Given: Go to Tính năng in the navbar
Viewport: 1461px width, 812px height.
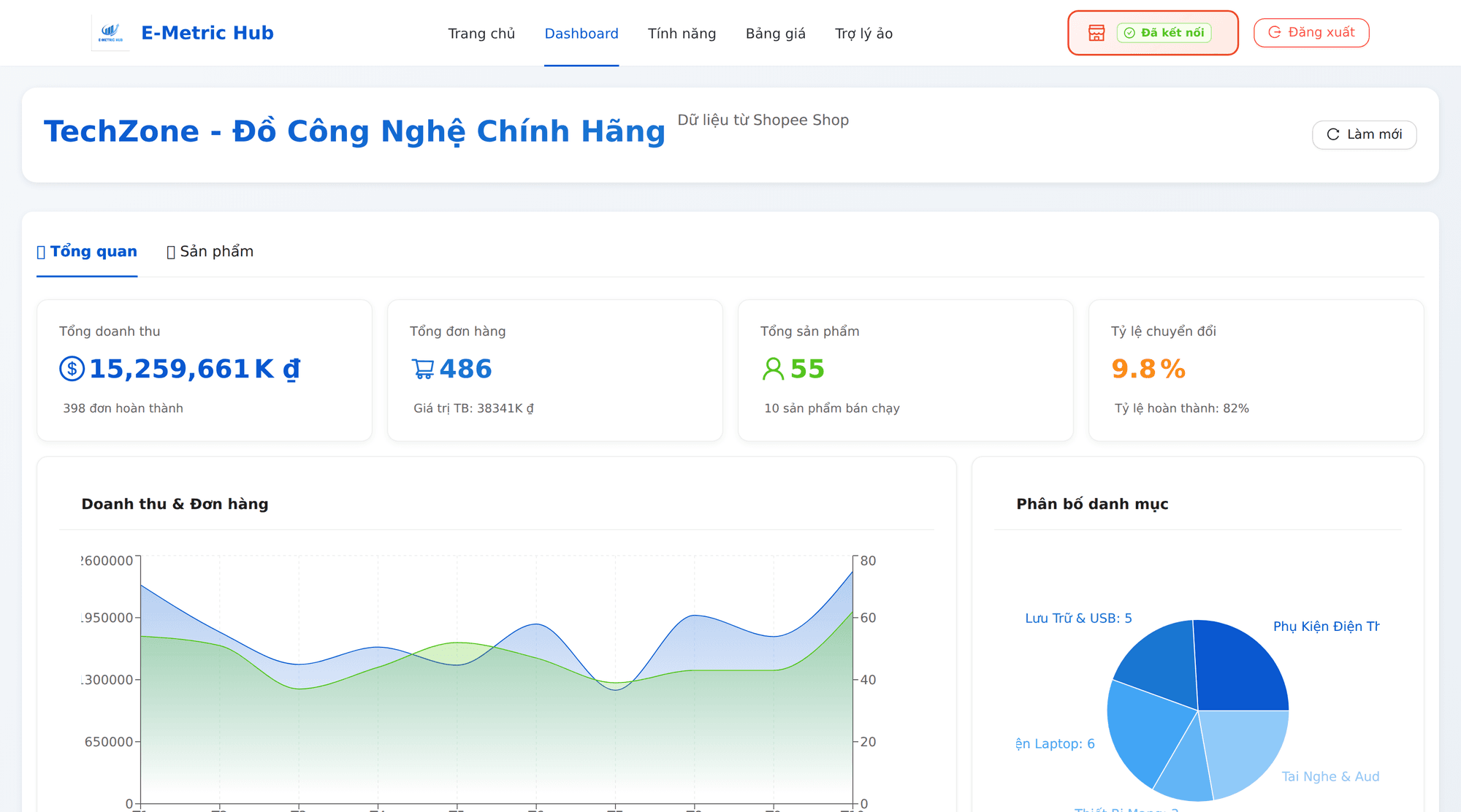Looking at the screenshot, I should (x=682, y=34).
